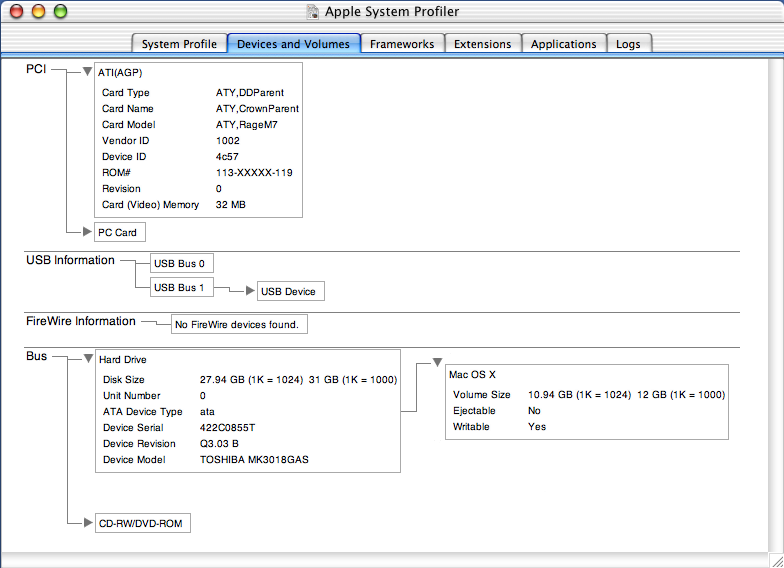Expand the PC Card disclosure triangle
The height and width of the screenshot is (568, 784).
(88, 232)
